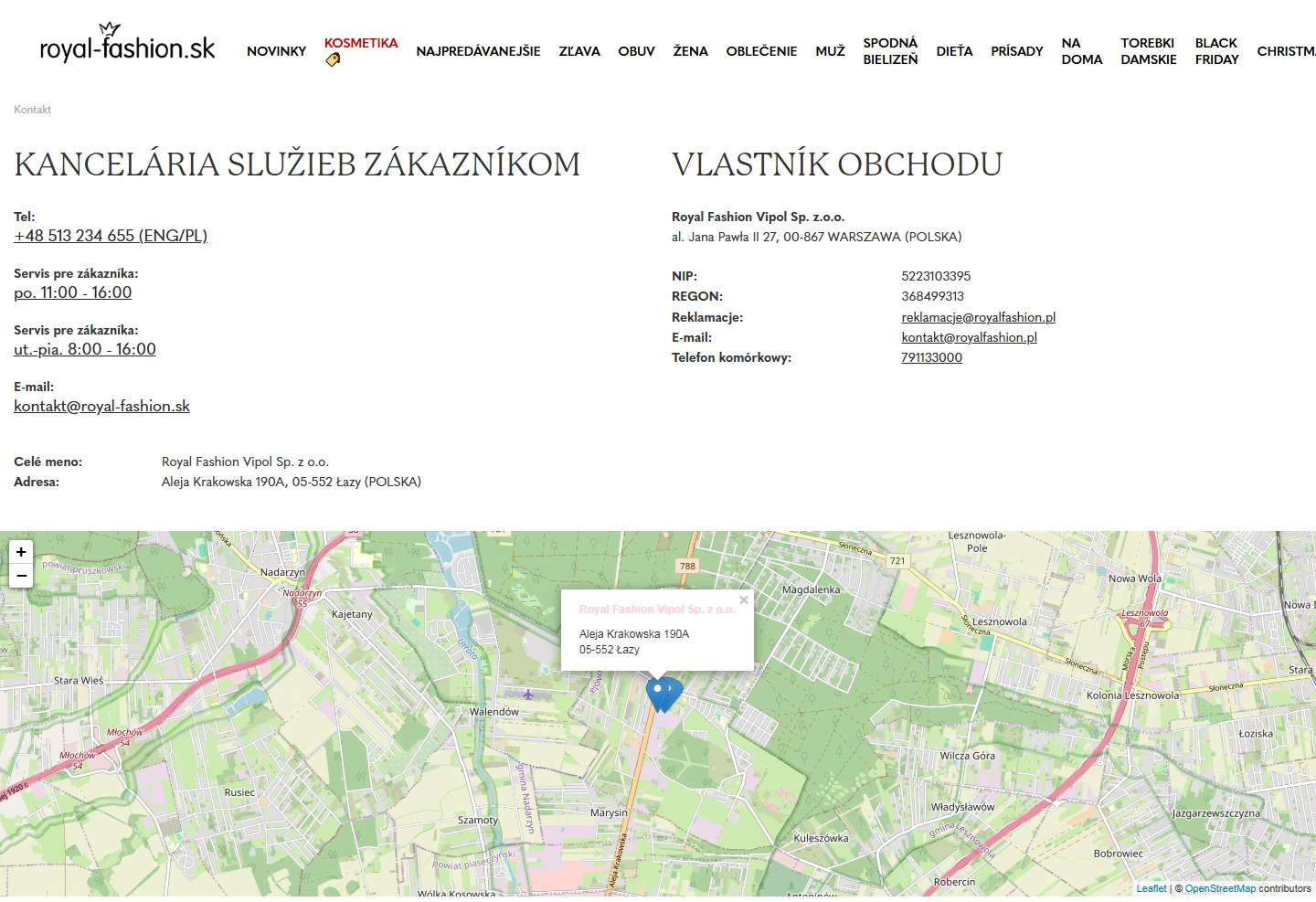Click the Kontakt breadcrumb
The image size is (1316, 902).
coord(32,110)
